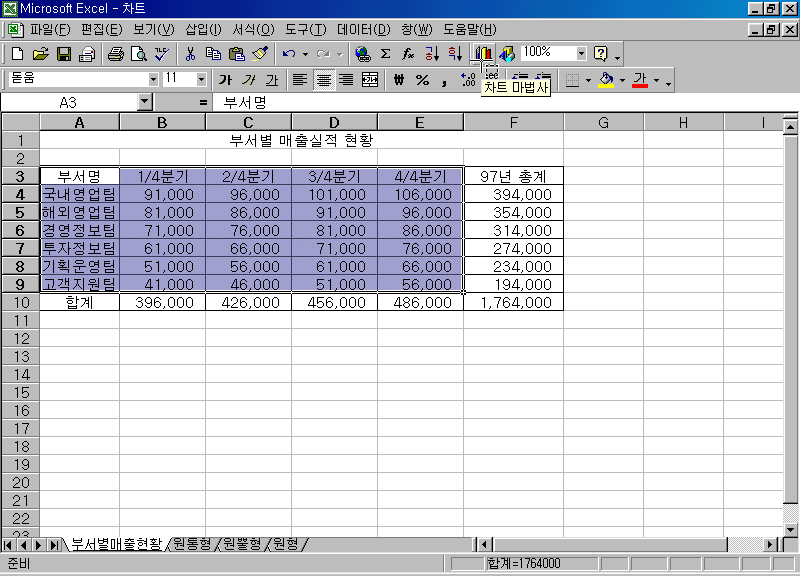Open the fill color dropdown arrow
Screen dimensions: 800x576
click(622, 81)
